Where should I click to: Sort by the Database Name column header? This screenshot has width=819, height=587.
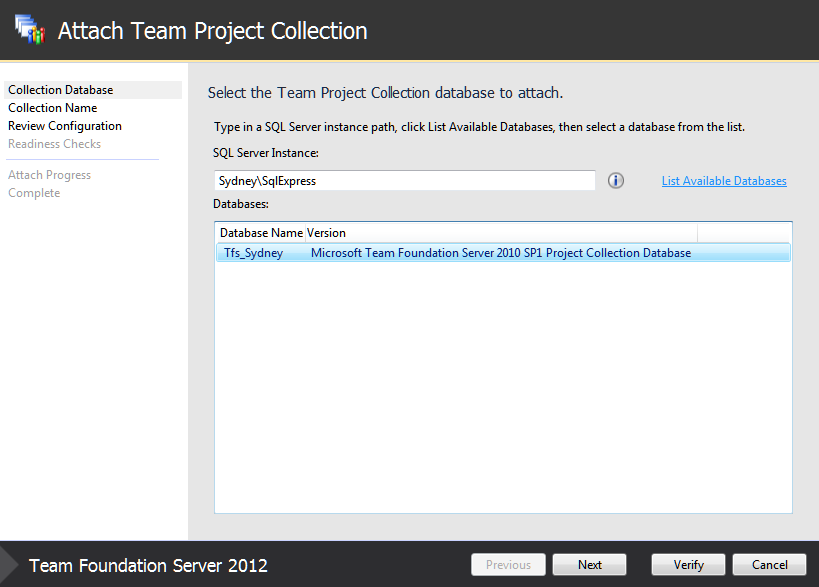point(261,233)
